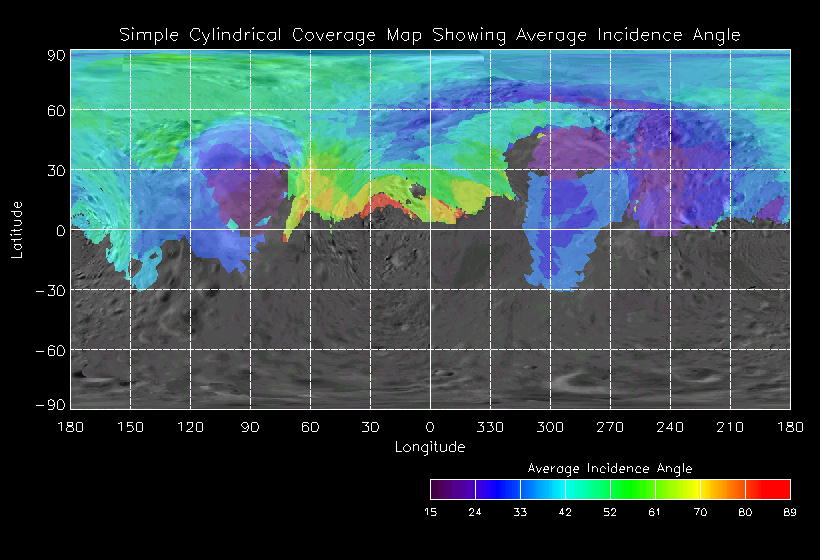
Task: Click the longitude tick label '150'
Action: click(130, 427)
